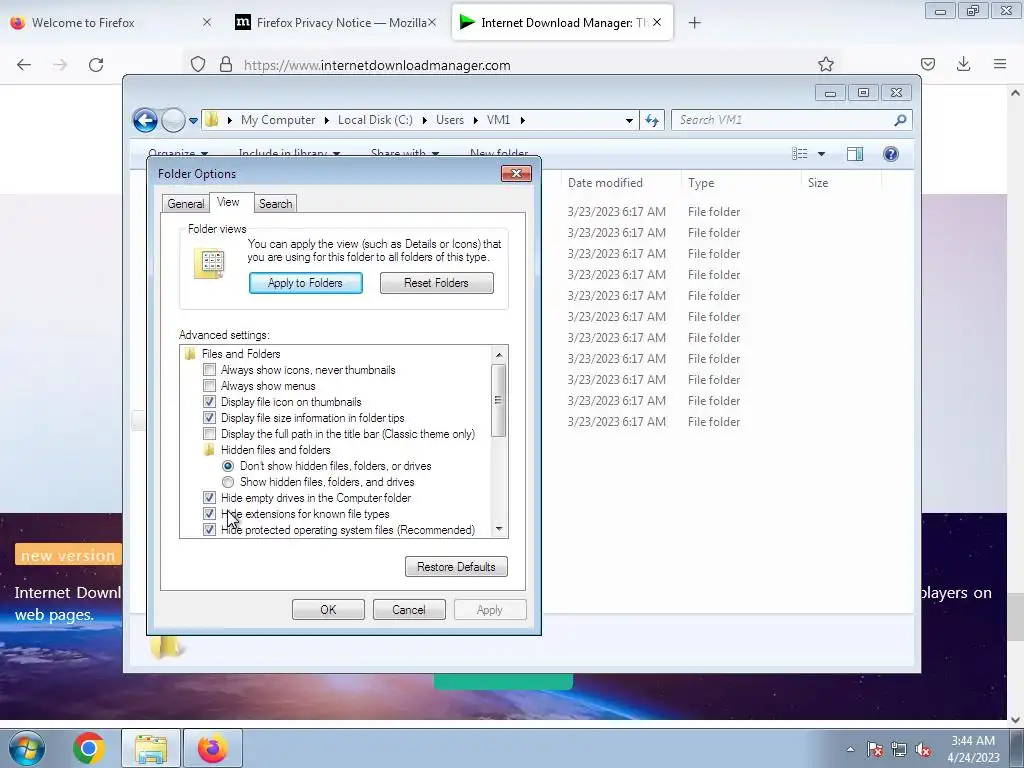Screen dimensions: 1024x768
Task: Expand arrow after Users in breadcrumb
Action: pyautogui.click(x=475, y=120)
